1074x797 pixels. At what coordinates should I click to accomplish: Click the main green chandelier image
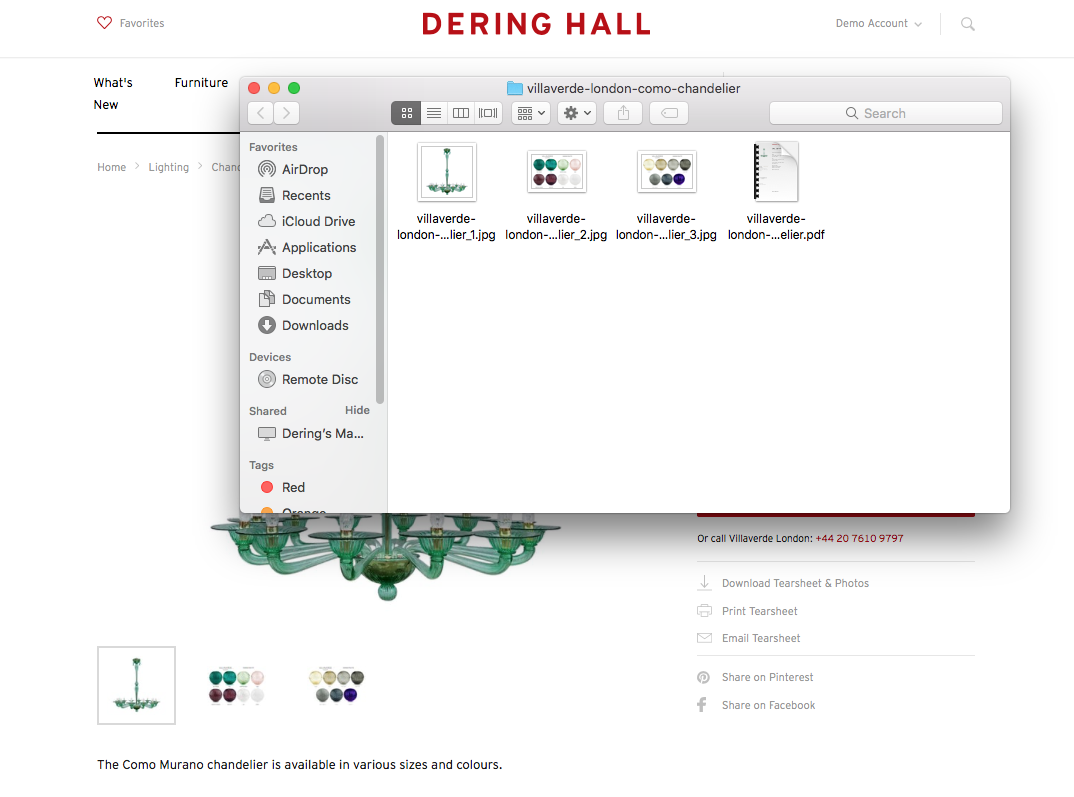tap(386, 556)
